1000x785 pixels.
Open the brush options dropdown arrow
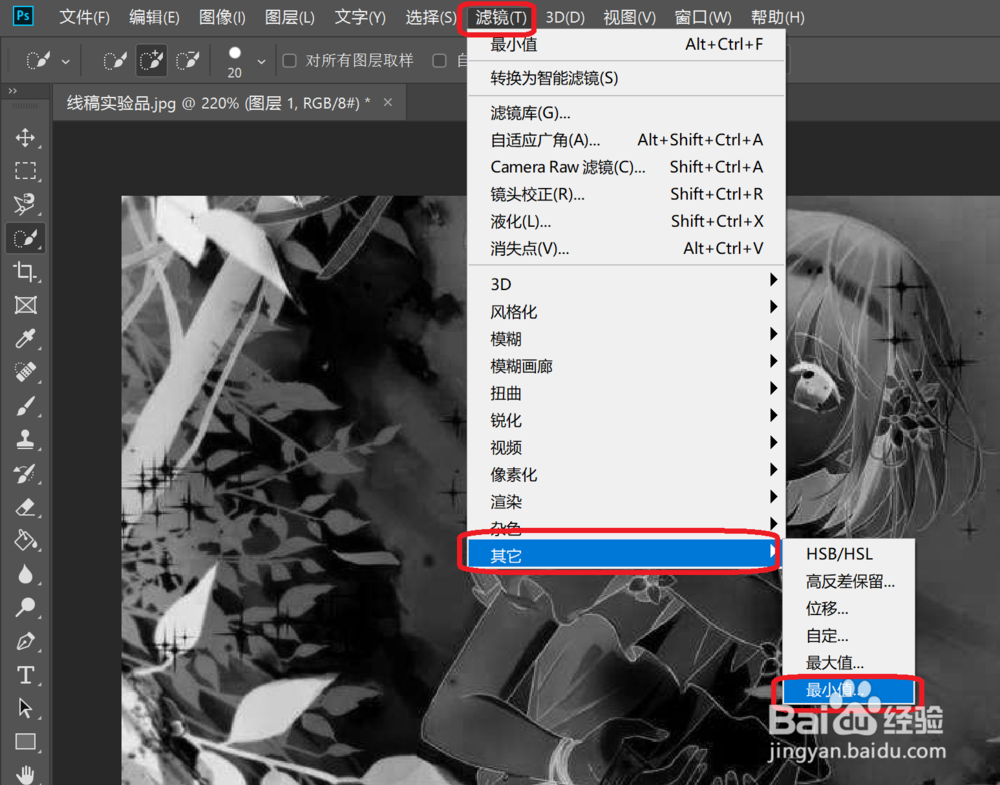click(261, 62)
